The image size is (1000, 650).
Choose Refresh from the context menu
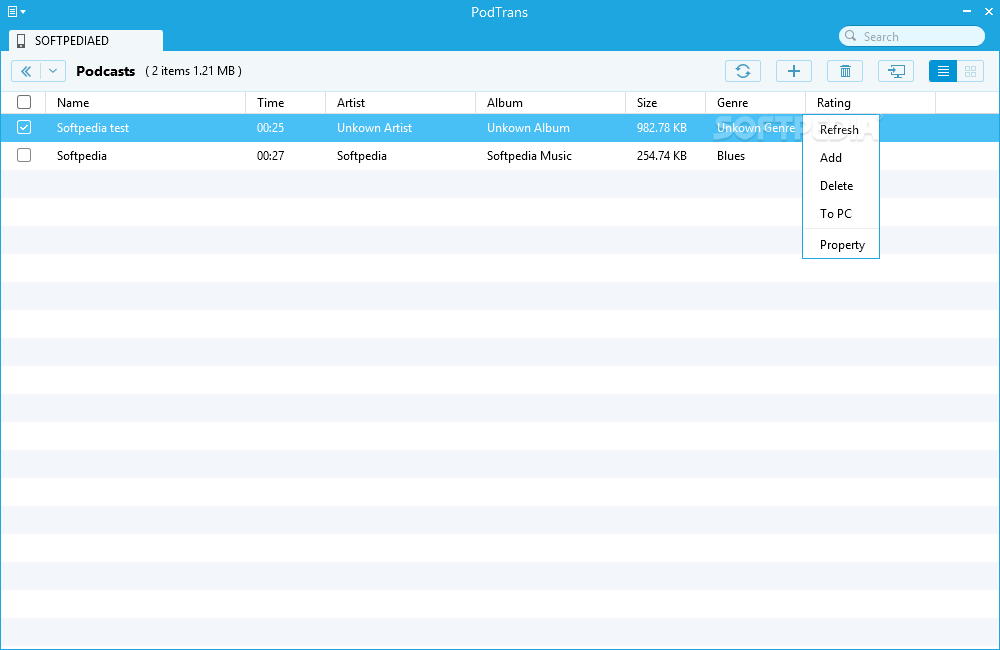click(x=841, y=129)
